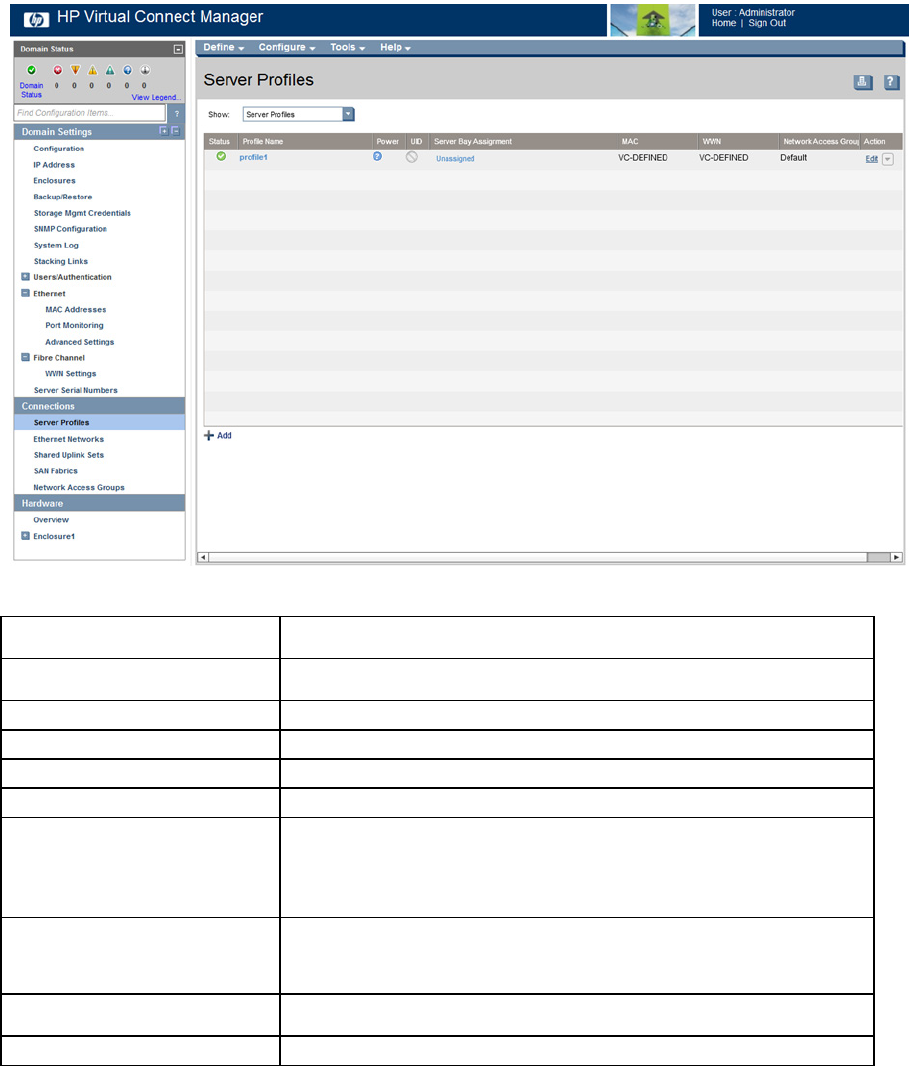This screenshot has height=1066, width=912.
Task: Open Stacking Links in sidebar
Action: [61, 261]
